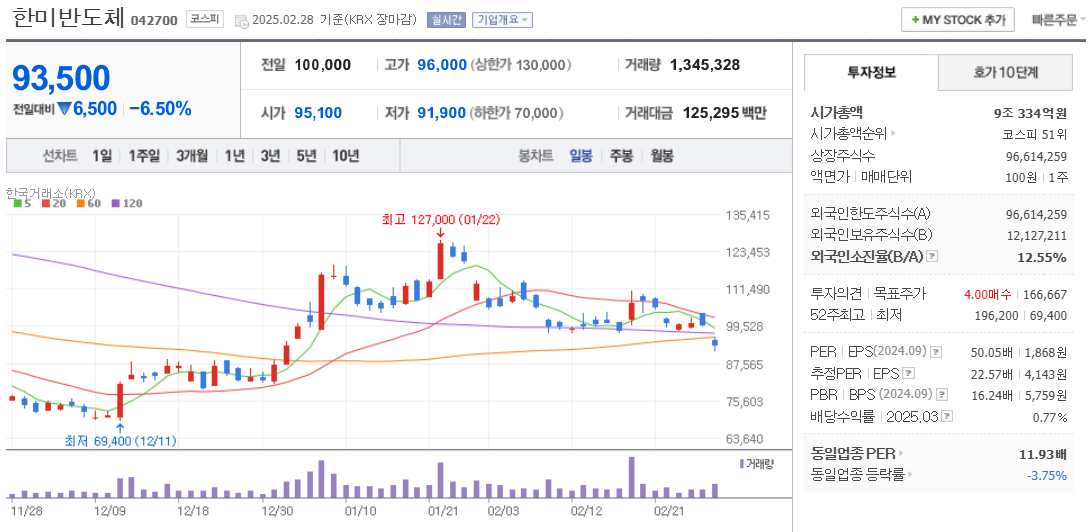Screen dimensions: 1090x532
Task: Click the 50.05배 PER value
Action: click(991, 352)
